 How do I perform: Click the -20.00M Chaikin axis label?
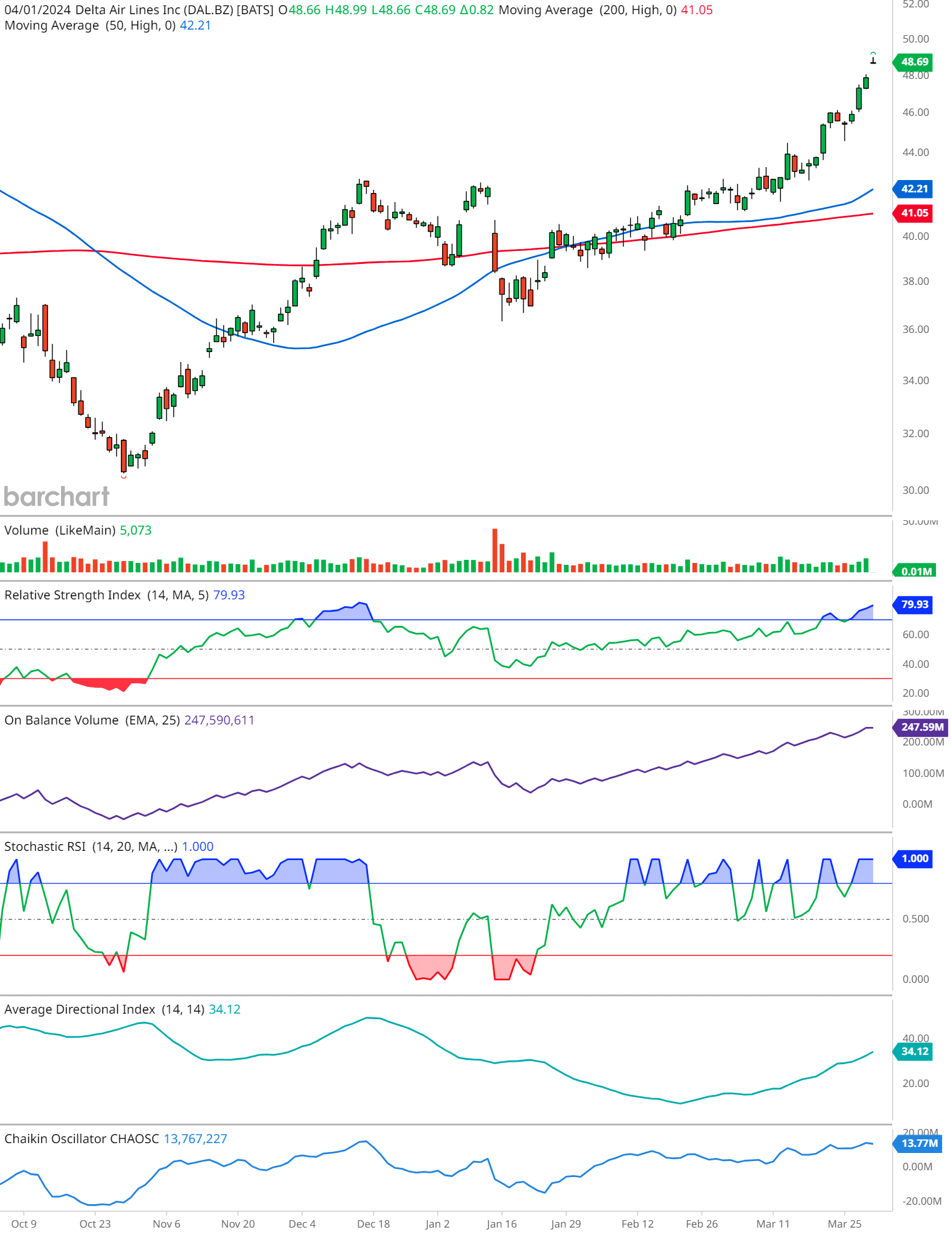(x=922, y=1201)
